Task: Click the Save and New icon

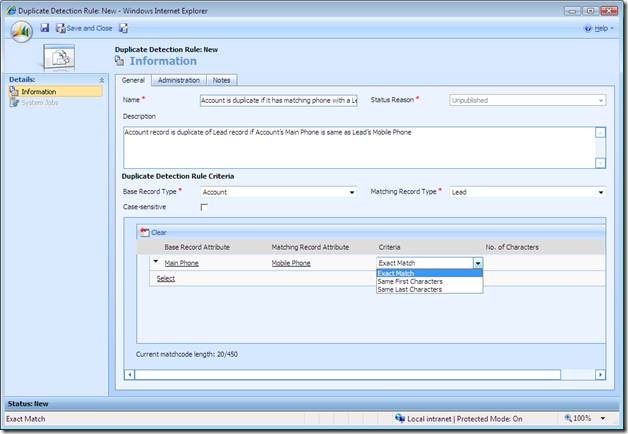Action: (124, 28)
